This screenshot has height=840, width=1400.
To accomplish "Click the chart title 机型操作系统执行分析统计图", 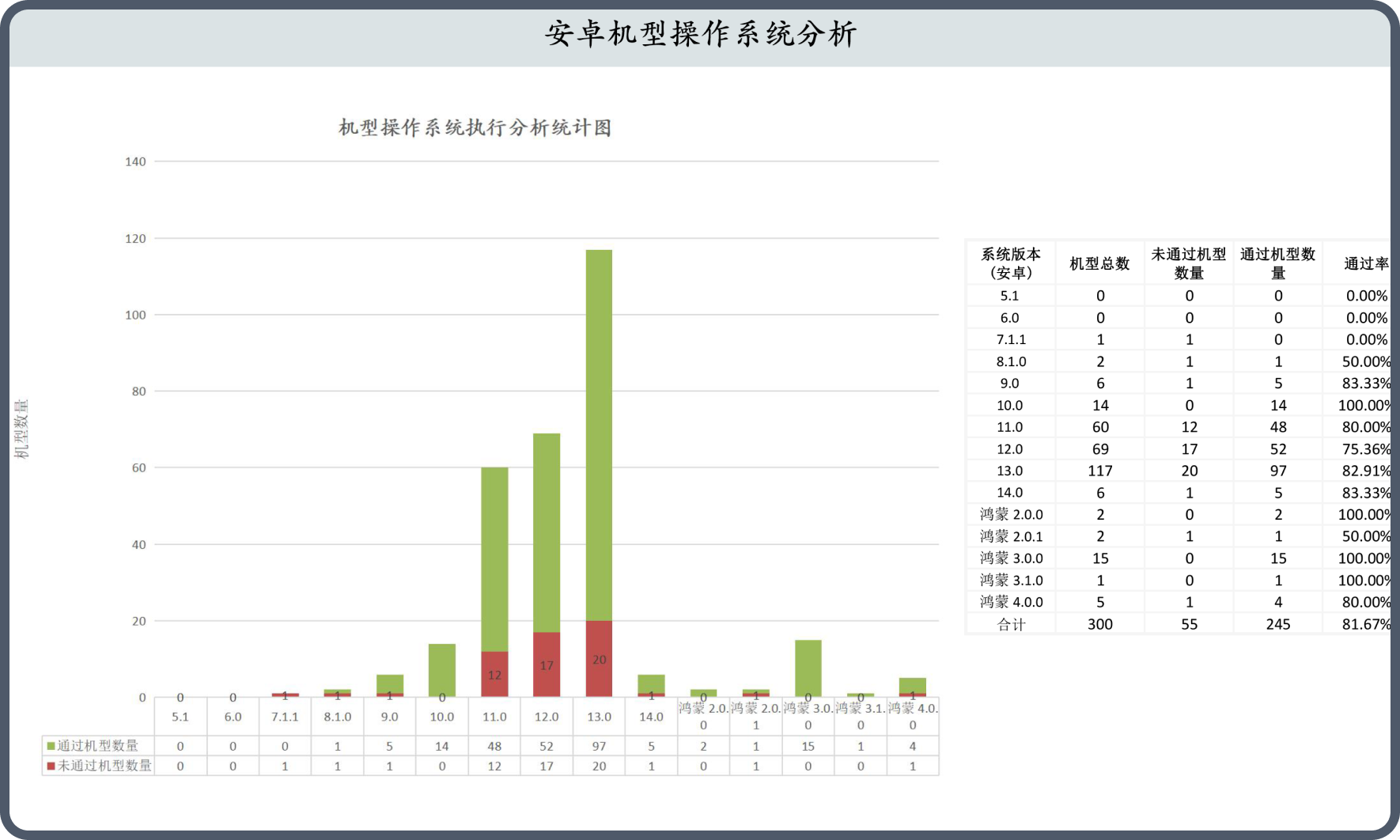I will (x=475, y=128).
